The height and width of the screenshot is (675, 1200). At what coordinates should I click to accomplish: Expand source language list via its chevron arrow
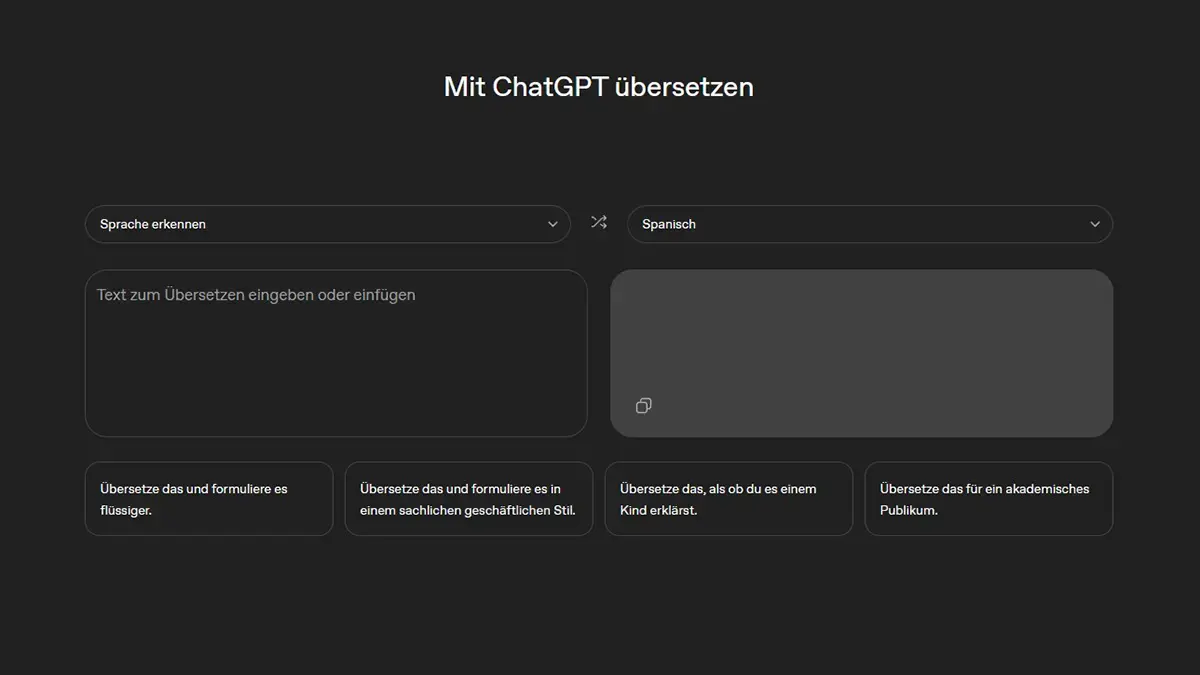pyautogui.click(x=552, y=224)
